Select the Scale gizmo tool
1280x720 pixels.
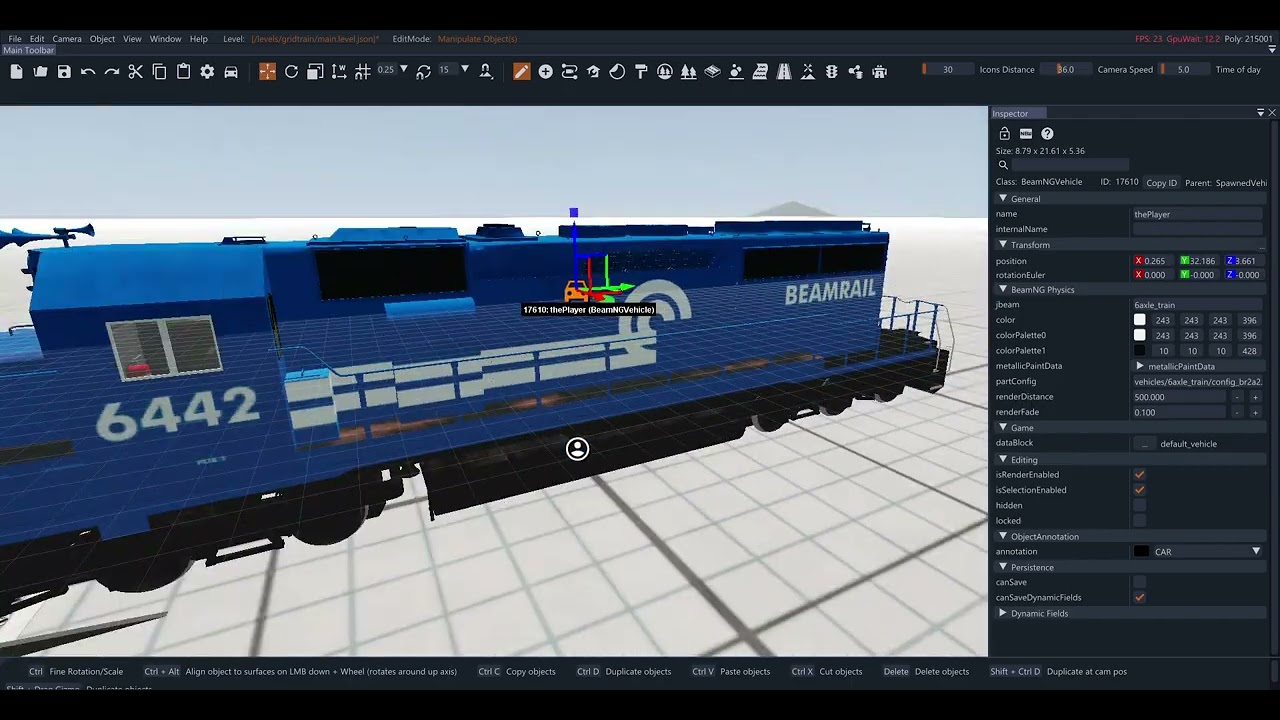click(315, 71)
